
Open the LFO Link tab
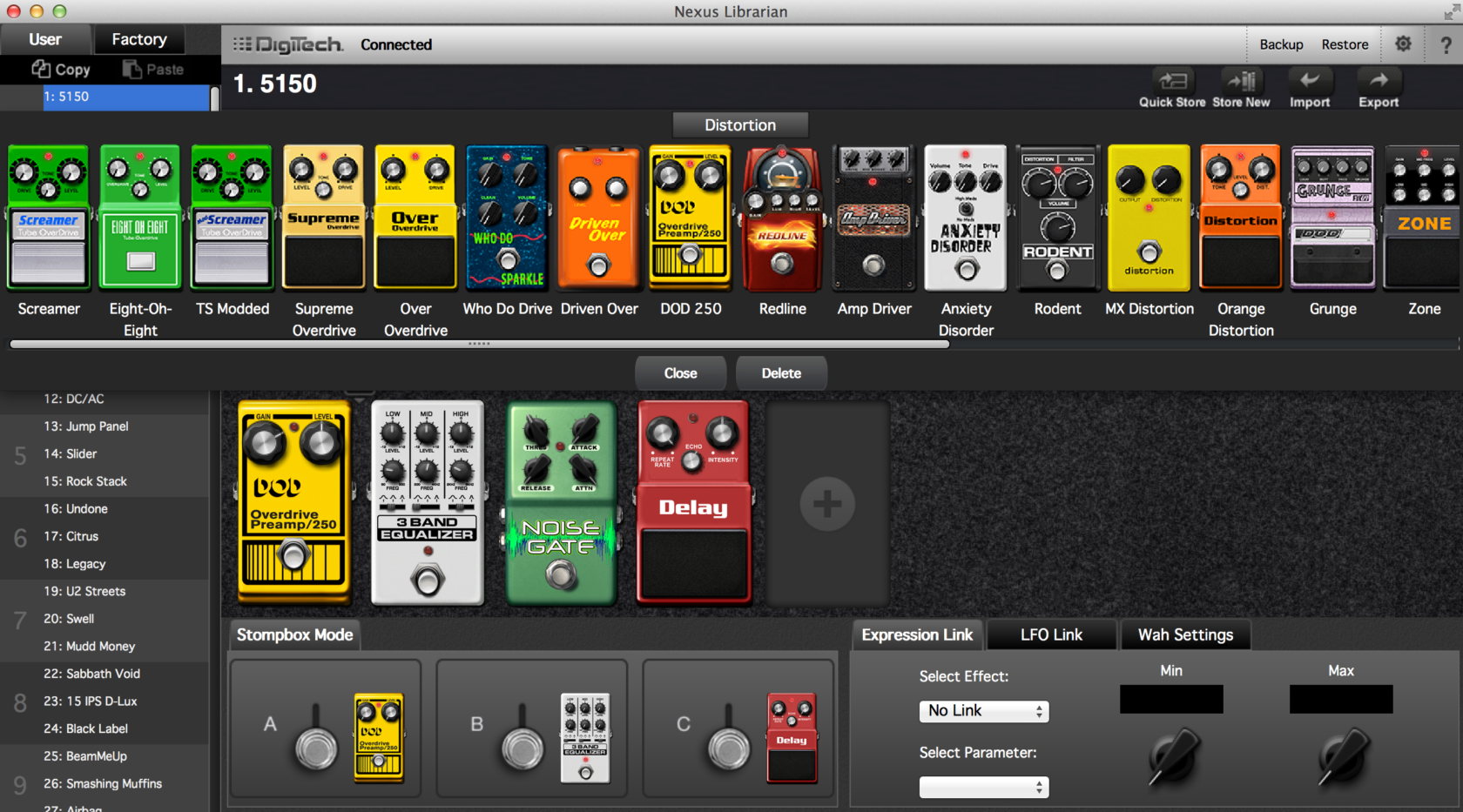[x=1051, y=634]
